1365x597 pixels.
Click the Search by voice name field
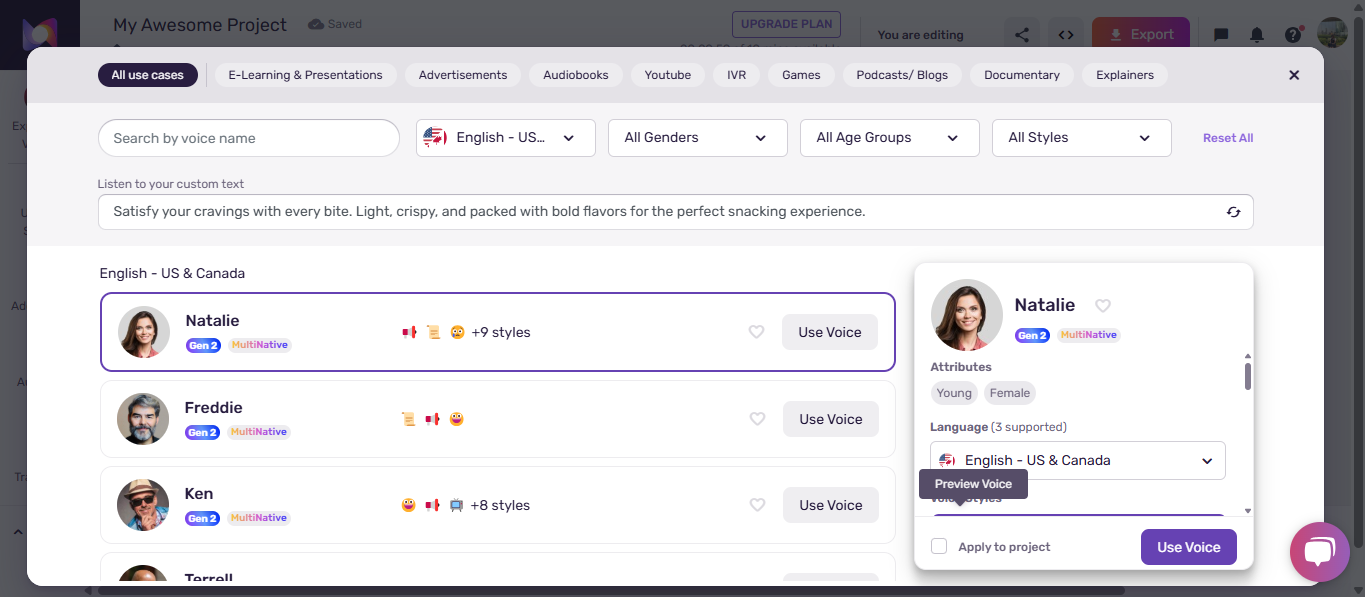tap(249, 138)
